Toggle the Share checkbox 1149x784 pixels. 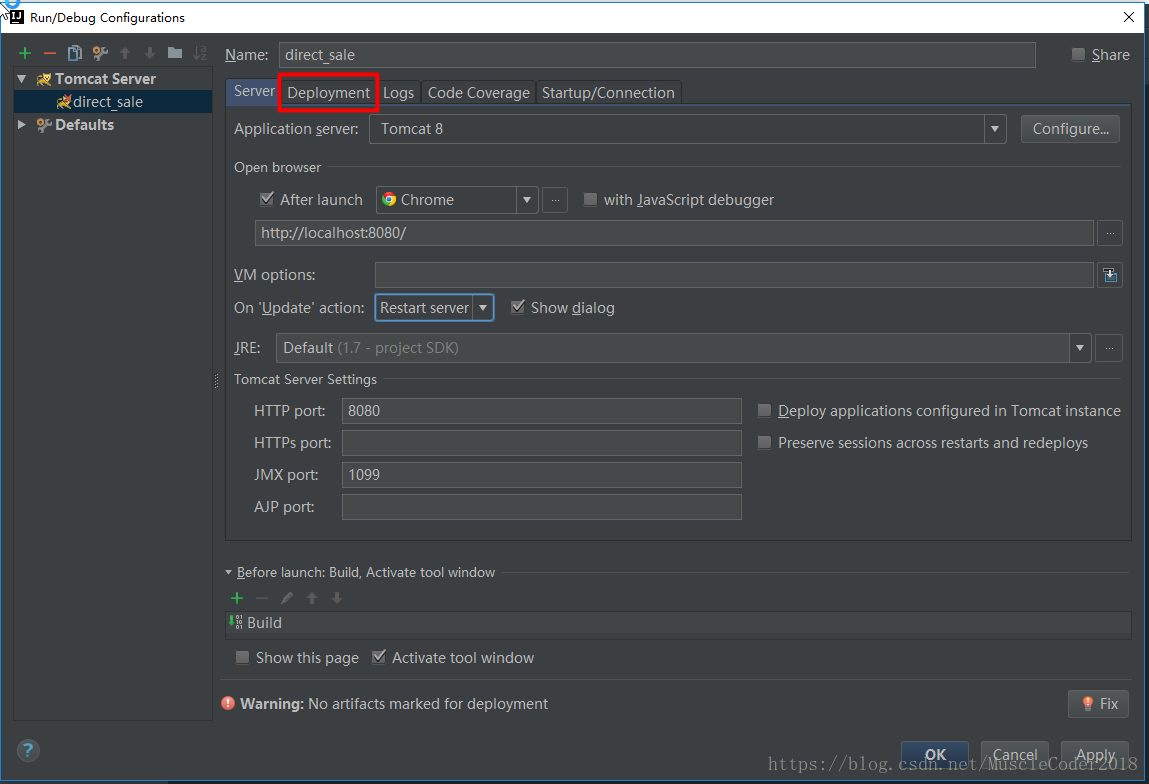(1078, 54)
